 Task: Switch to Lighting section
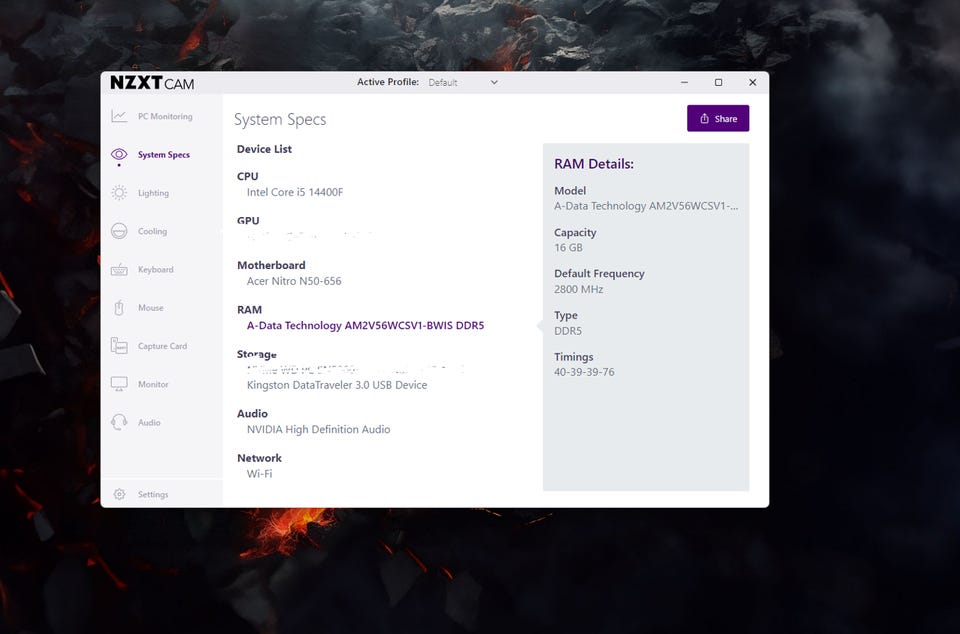click(153, 193)
